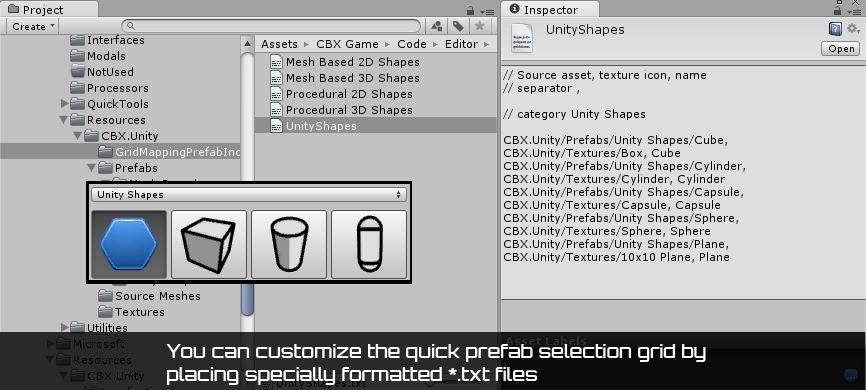The image size is (866, 390).
Task: Select the Cylinder prefab thumbnail
Action: click(289, 244)
